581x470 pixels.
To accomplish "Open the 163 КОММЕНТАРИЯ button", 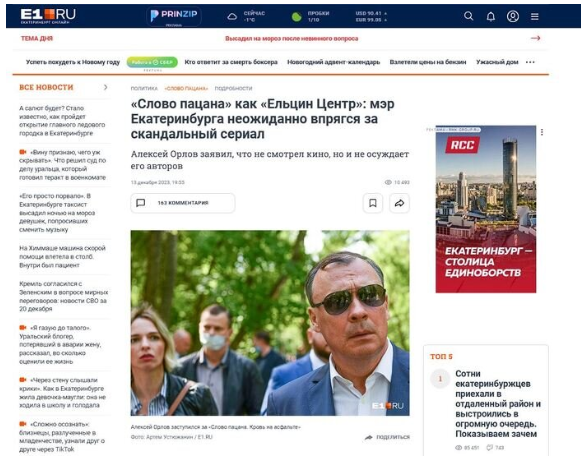I will [183, 203].
